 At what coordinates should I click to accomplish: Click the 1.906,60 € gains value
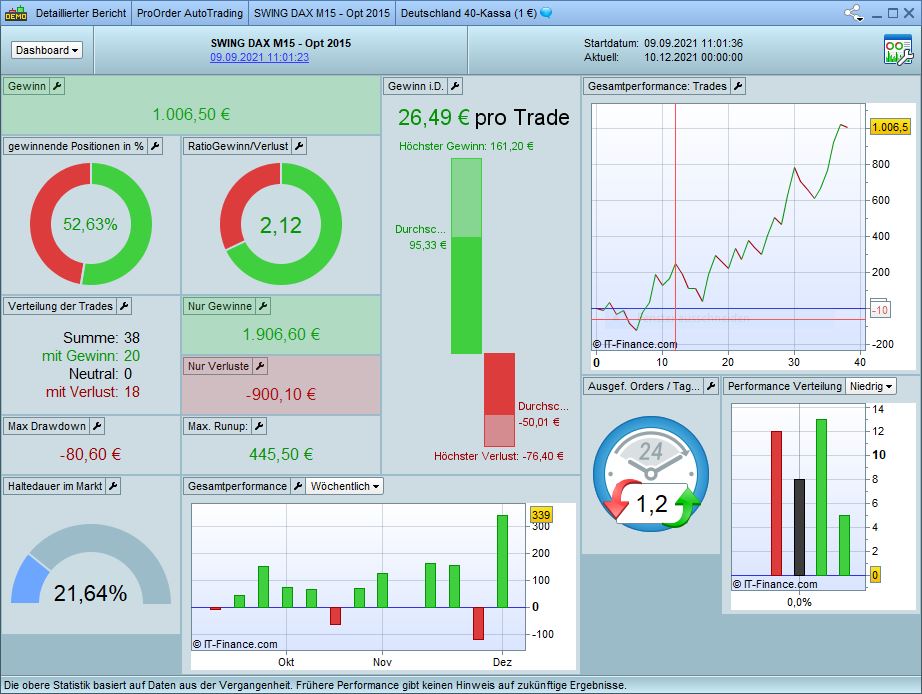281,334
